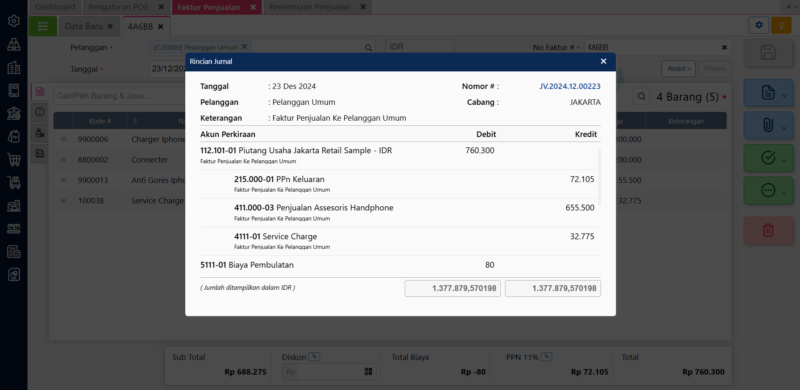The width and height of the screenshot is (800, 390).
Task: Toggle percent option beside PPN 11%
Action: pos(547,357)
